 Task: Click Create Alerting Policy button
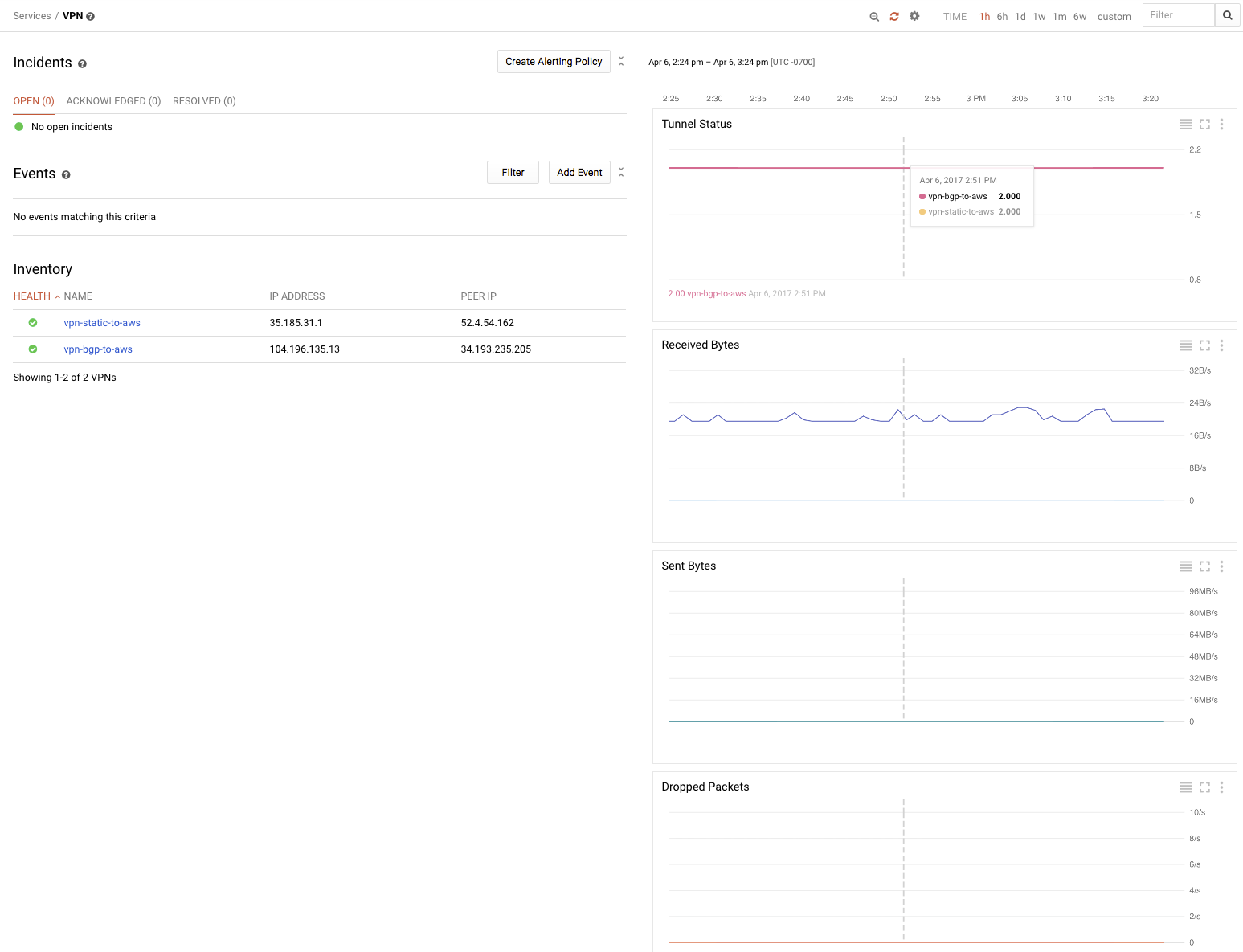(554, 62)
